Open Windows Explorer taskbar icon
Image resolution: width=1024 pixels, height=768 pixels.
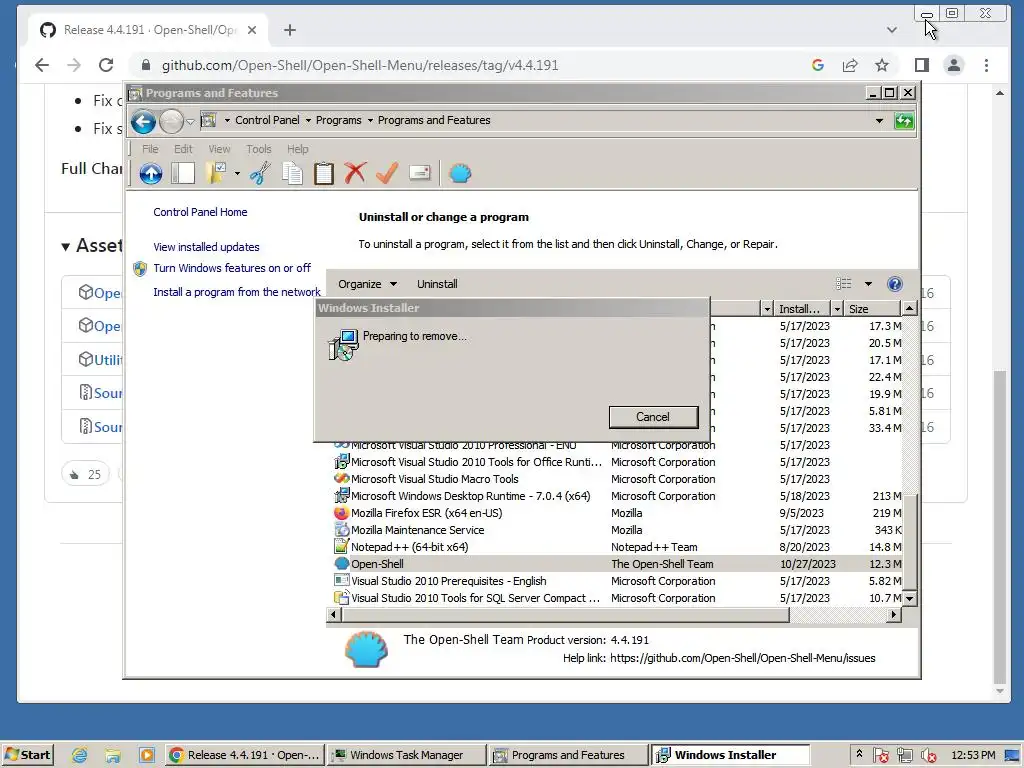tap(113, 755)
